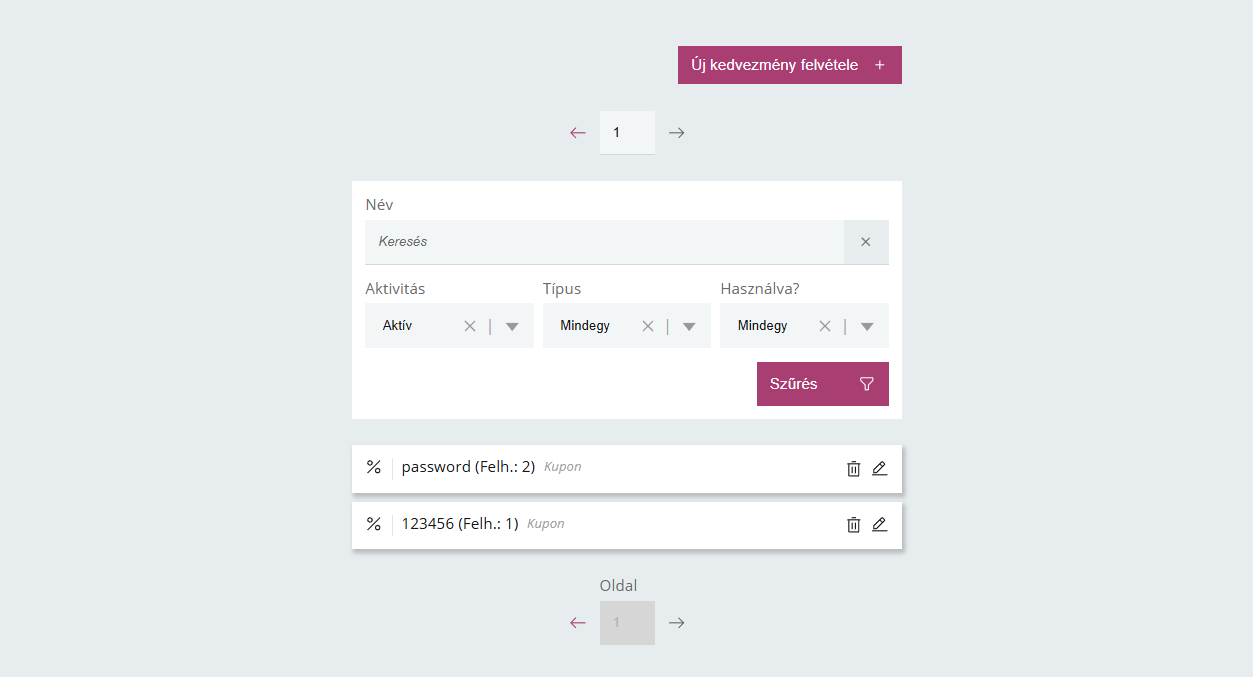The height and width of the screenshot is (677, 1253).
Task: Edit the 123456 coupon with pencil icon
Action: (880, 524)
